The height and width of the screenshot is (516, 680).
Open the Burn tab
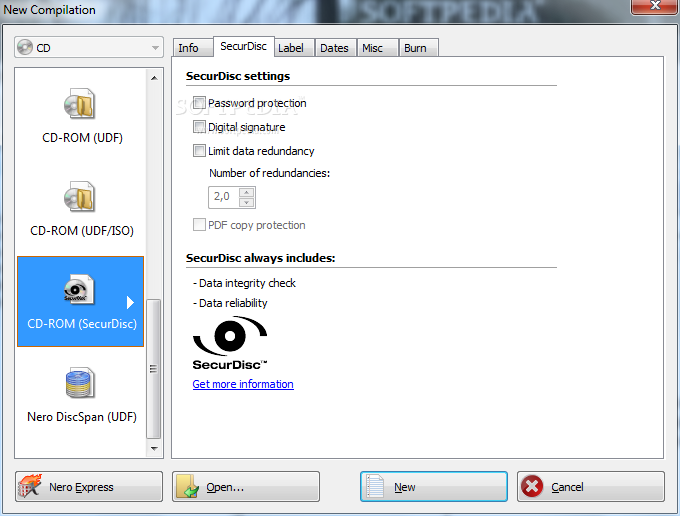[x=418, y=48]
